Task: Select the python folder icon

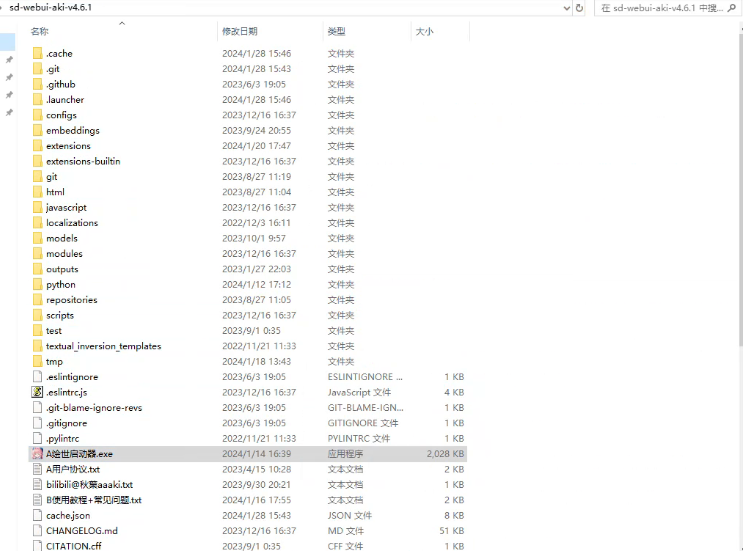Action: pos(38,284)
